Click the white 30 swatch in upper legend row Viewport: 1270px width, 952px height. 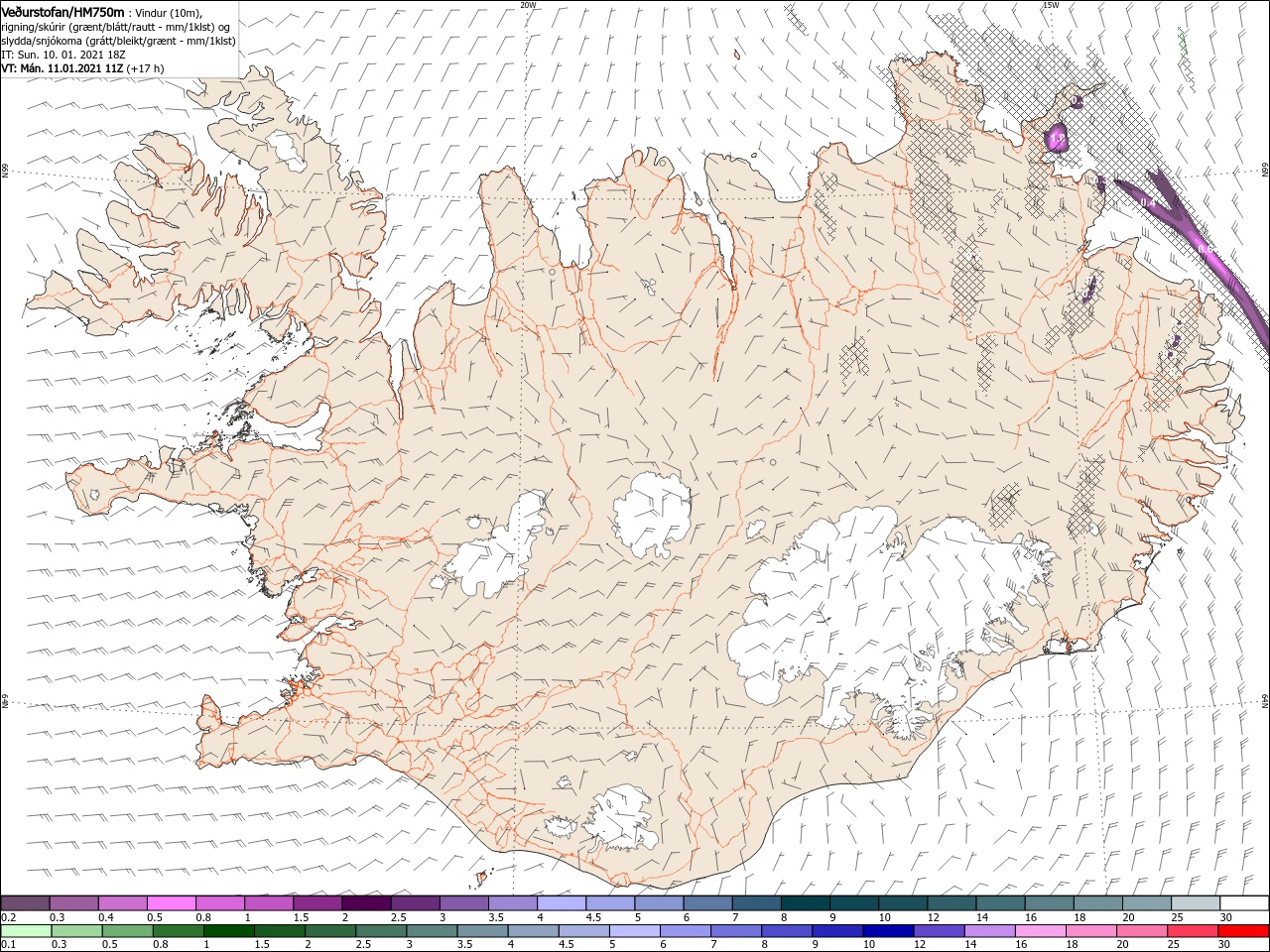click(x=1244, y=903)
